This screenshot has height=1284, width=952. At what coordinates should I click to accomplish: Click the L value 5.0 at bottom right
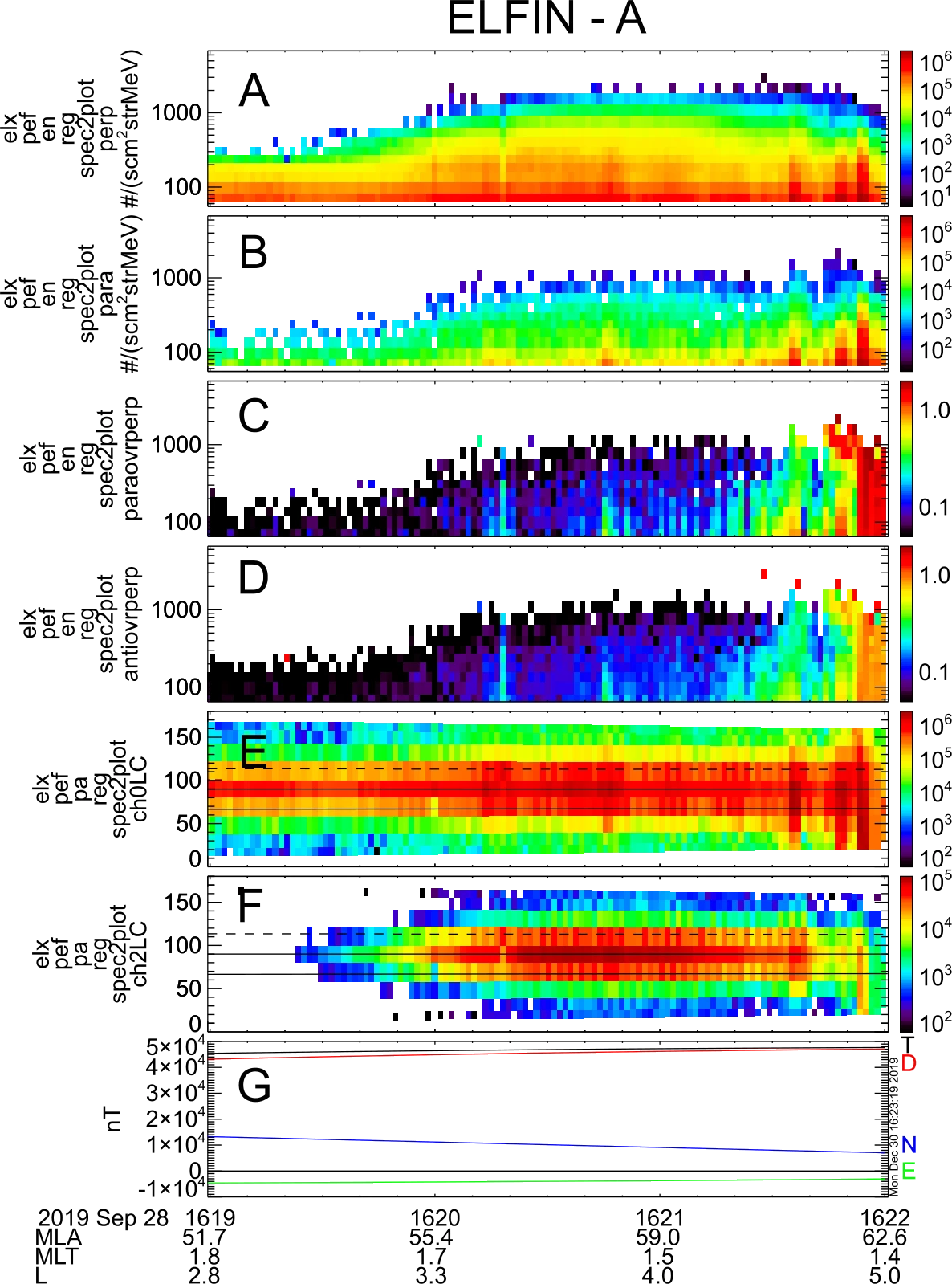(x=888, y=1275)
